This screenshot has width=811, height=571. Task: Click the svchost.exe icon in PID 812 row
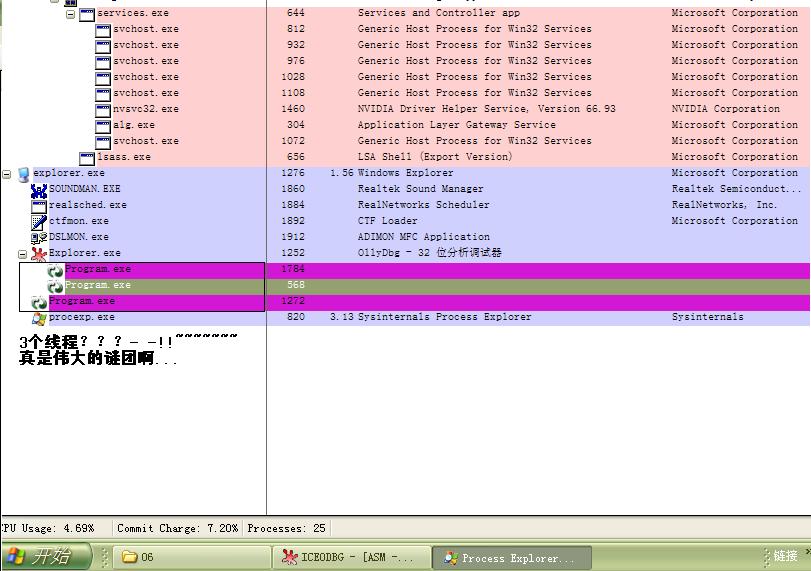pyautogui.click(x=103, y=30)
